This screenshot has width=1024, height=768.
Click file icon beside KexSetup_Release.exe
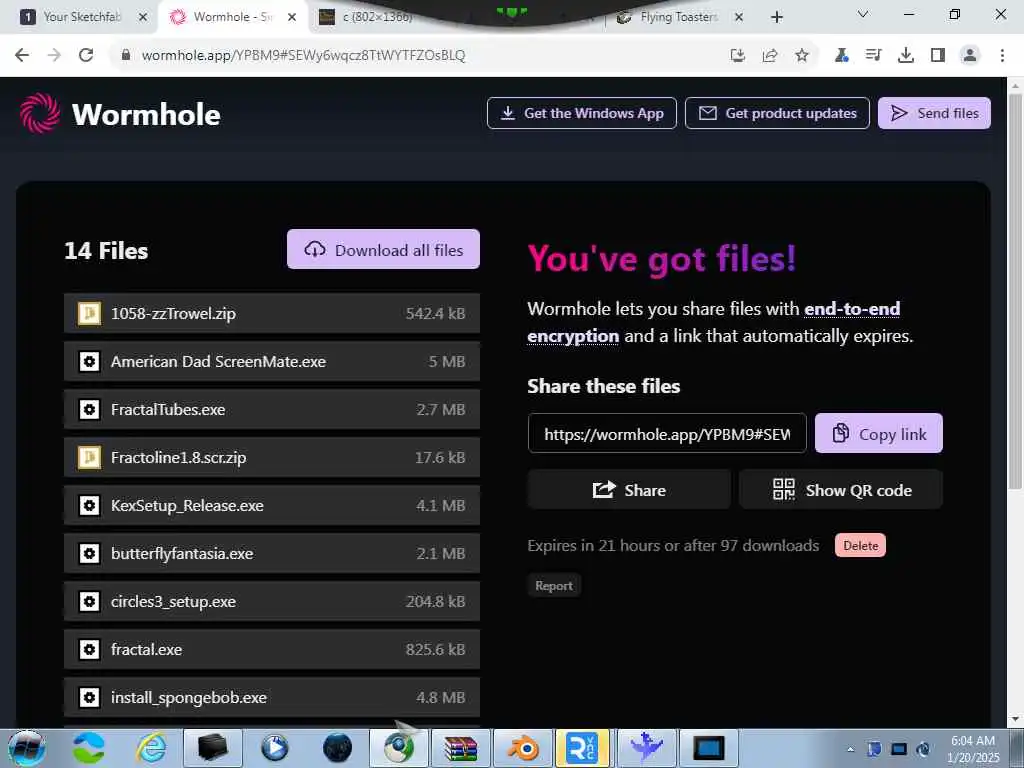click(x=89, y=505)
